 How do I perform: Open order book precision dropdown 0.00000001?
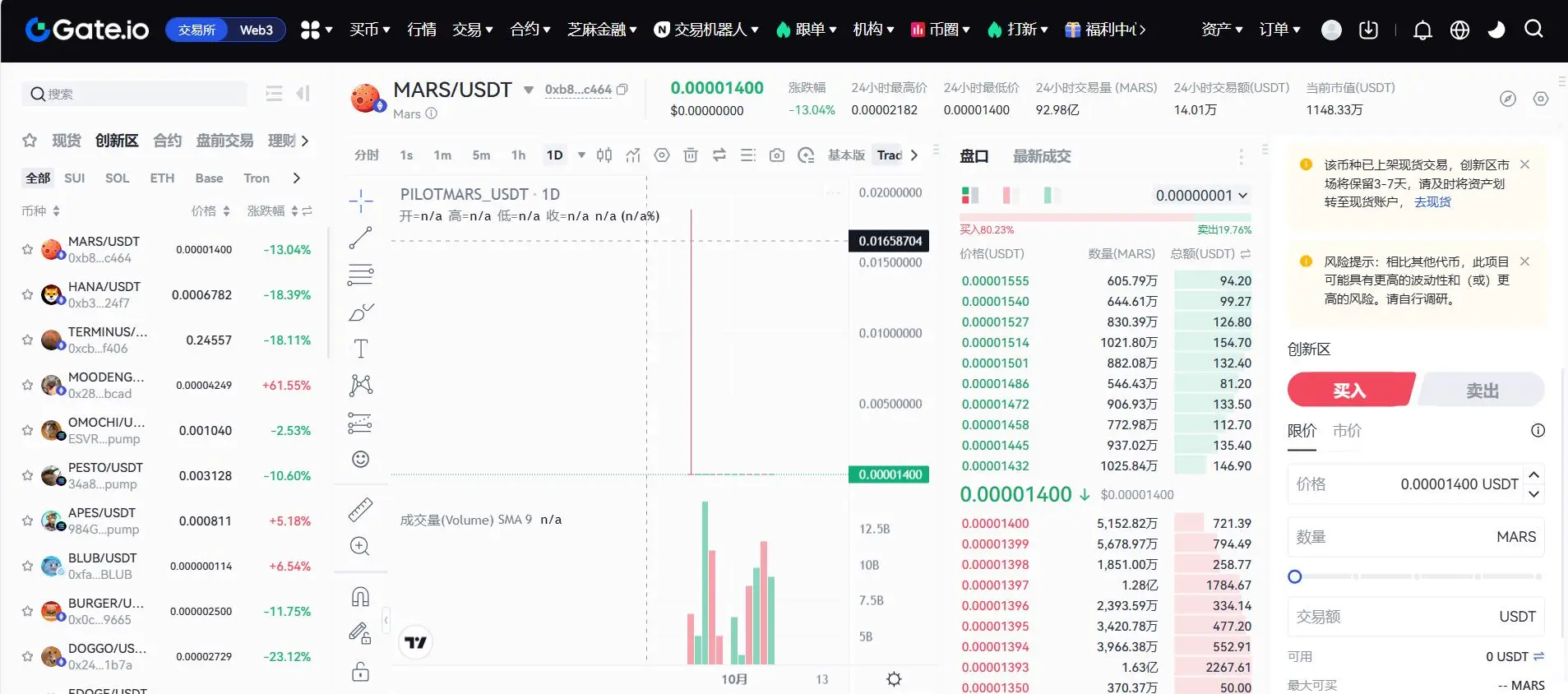click(x=1201, y=196)
